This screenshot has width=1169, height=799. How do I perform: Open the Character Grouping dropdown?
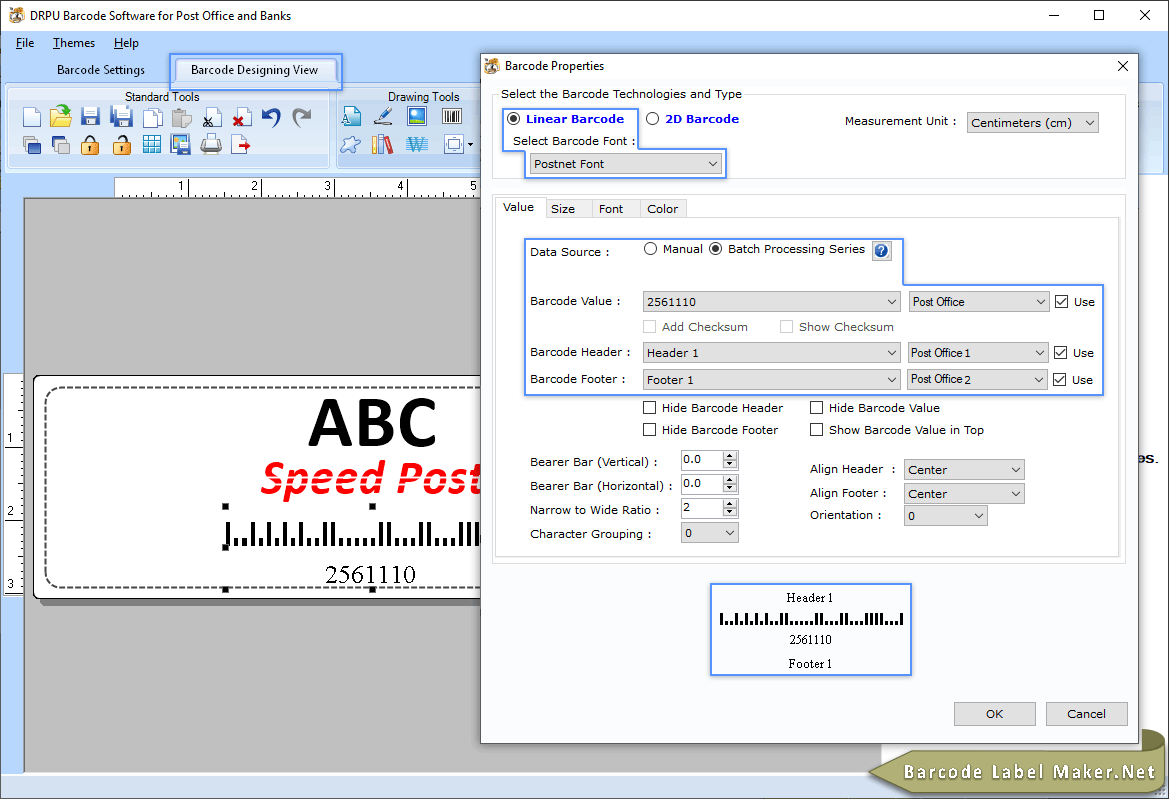pyautogui.click(x=709, y=533)
